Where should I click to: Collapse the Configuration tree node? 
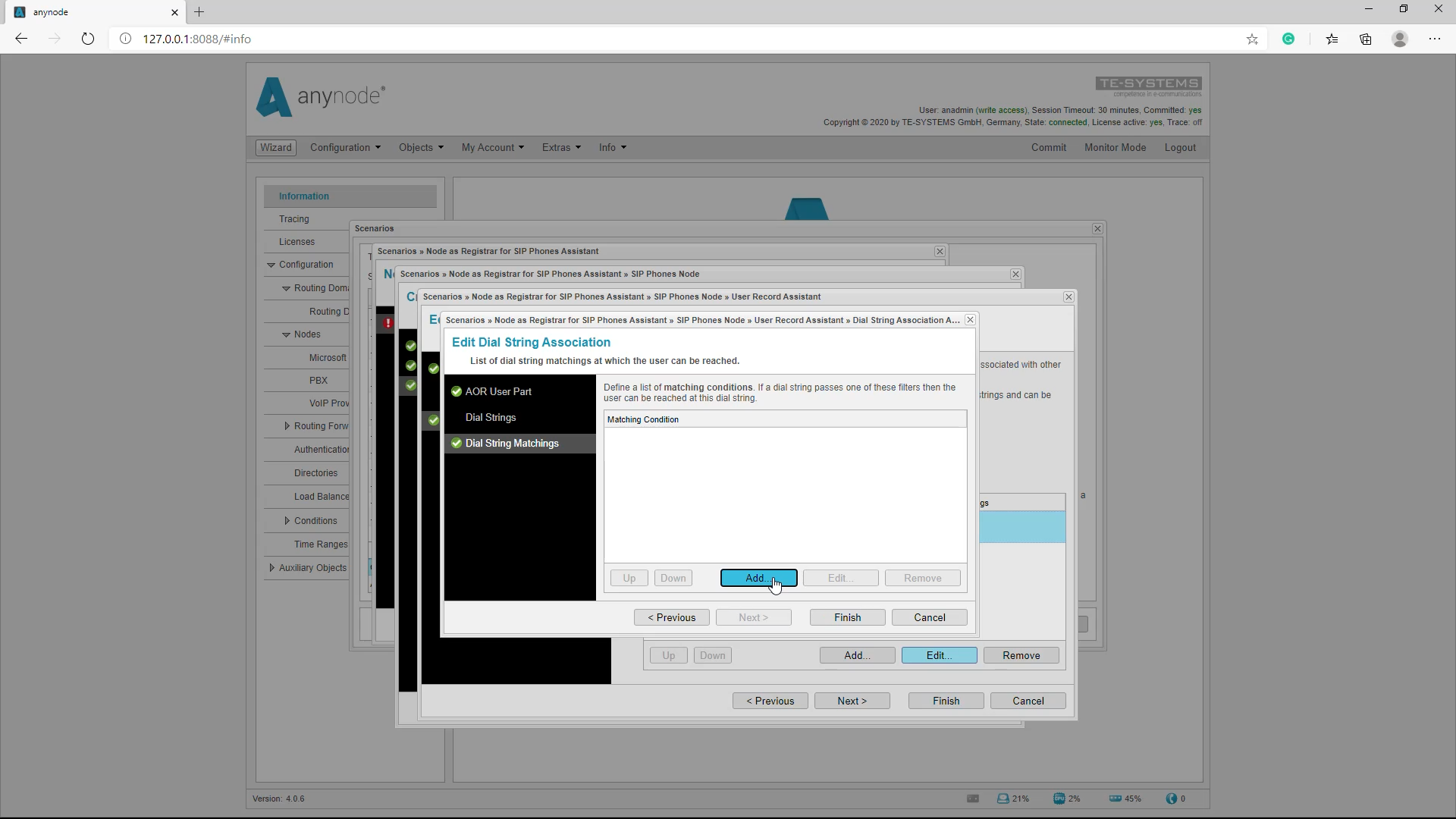[x=271, y=265]
